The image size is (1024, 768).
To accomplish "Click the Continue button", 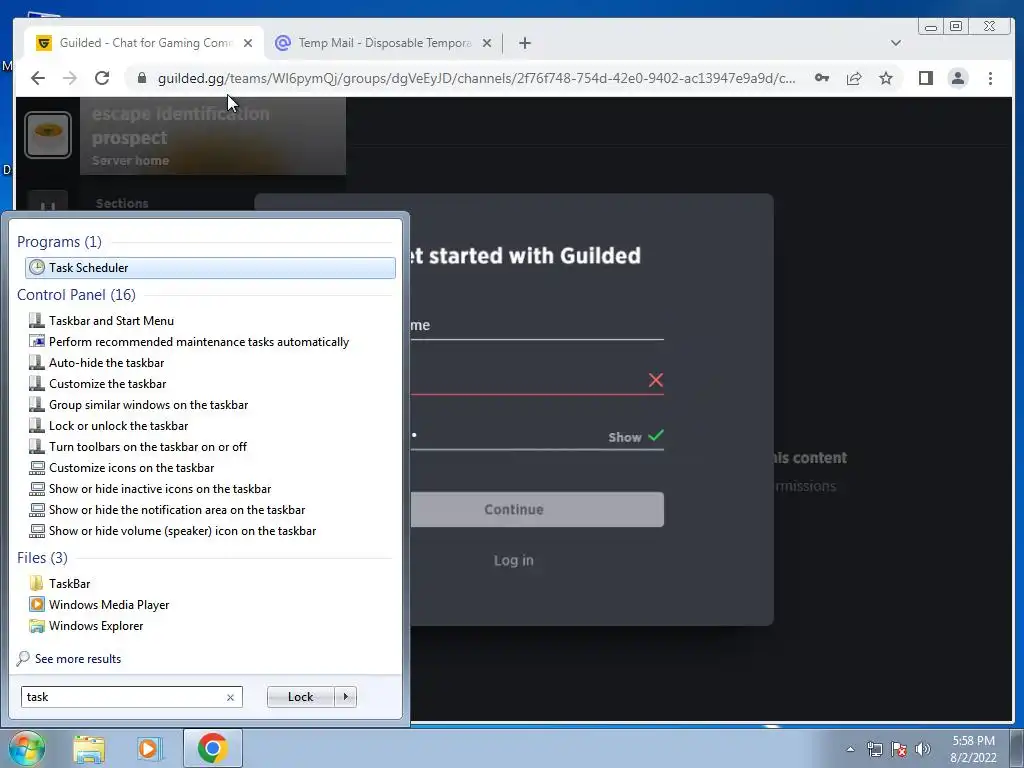I will point(537,509).
